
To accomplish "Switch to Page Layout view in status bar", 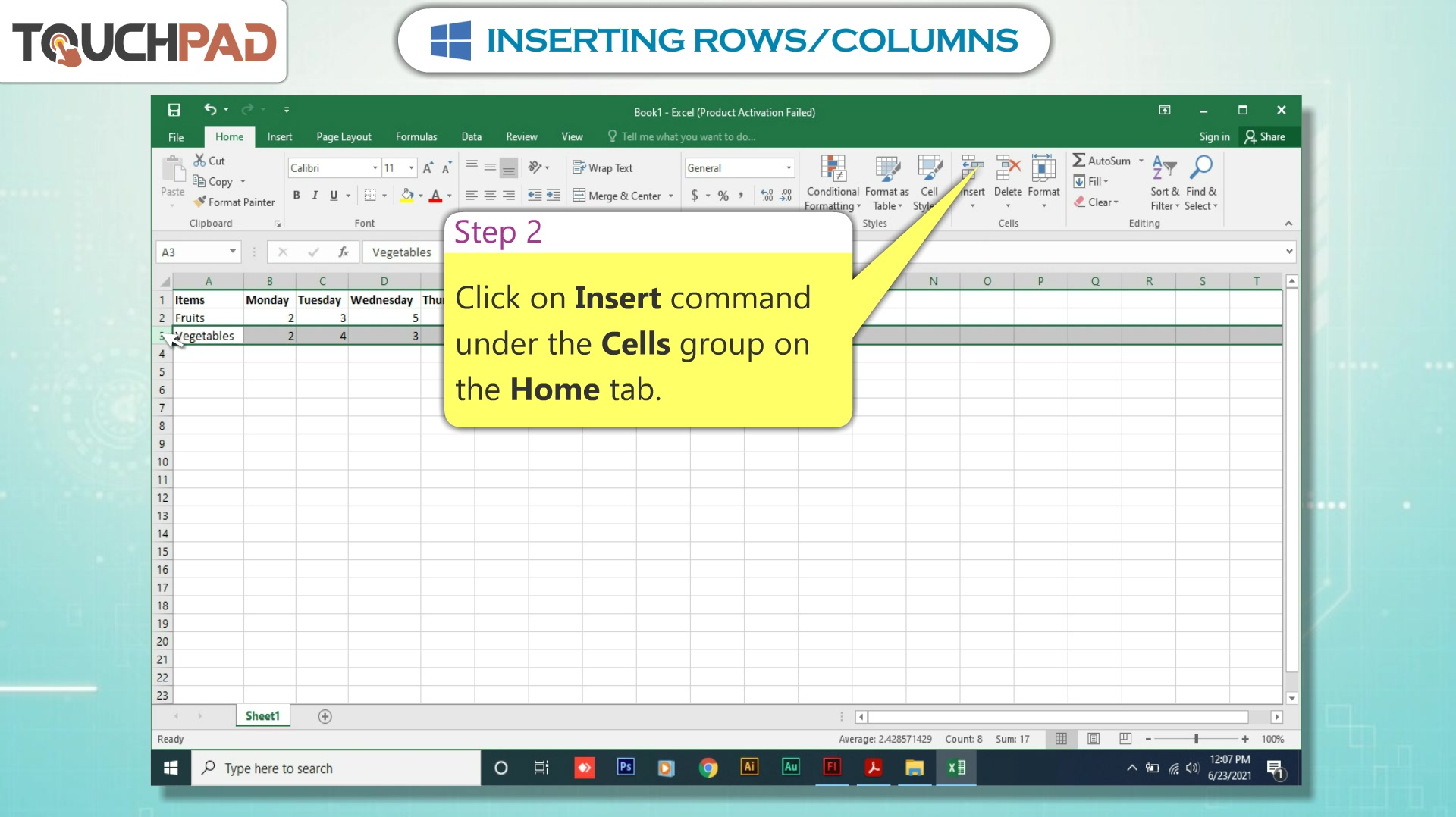I will coord(1093,739).
